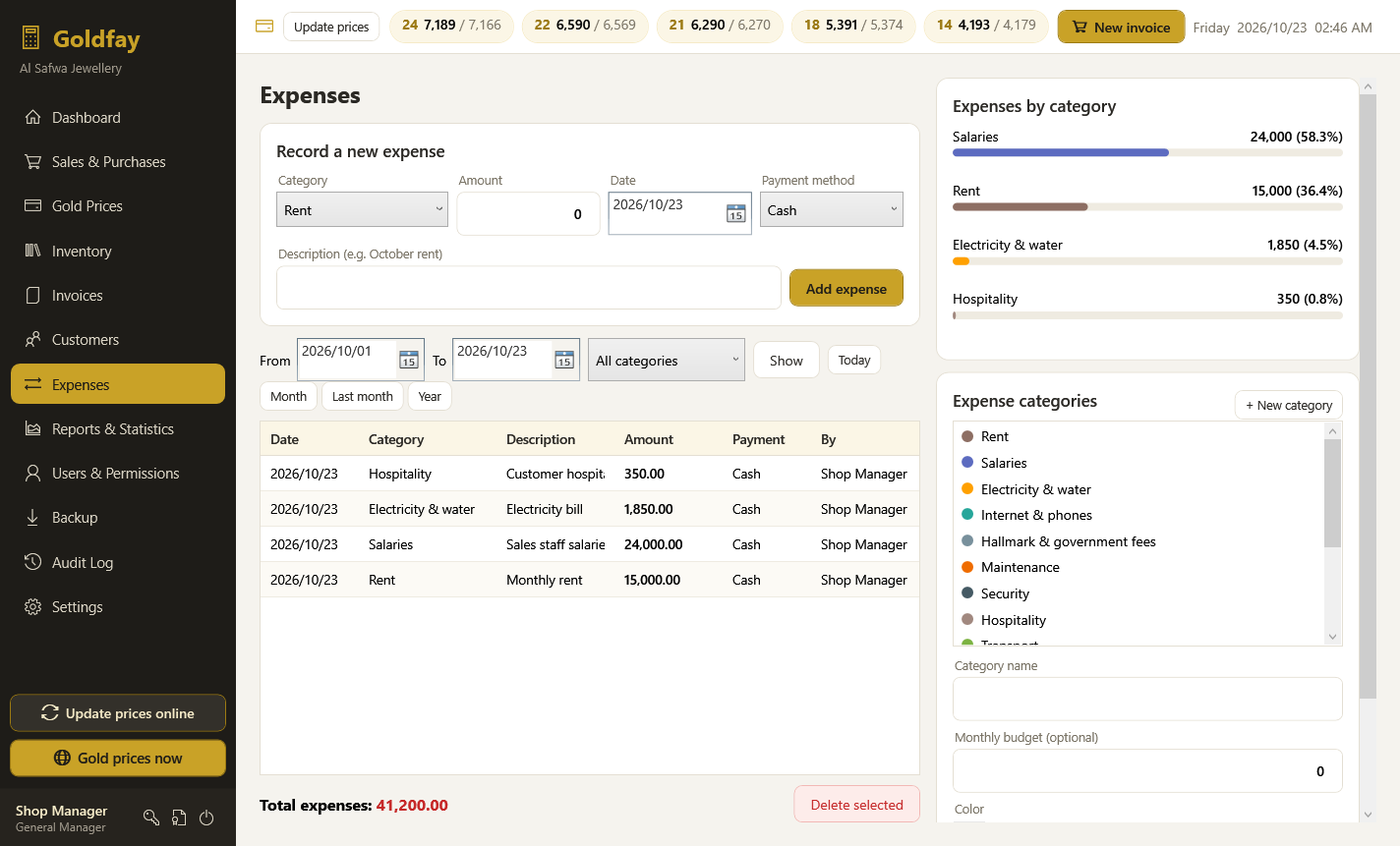Click the Reports & Statistics chart icon
Image resolution: width=1400 pixels, height=846 pixels.
pos(33,429)
